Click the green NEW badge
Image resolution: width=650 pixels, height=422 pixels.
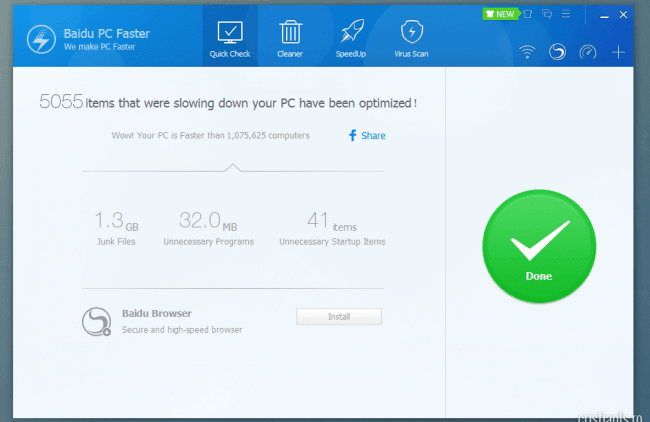click(500, 14)
